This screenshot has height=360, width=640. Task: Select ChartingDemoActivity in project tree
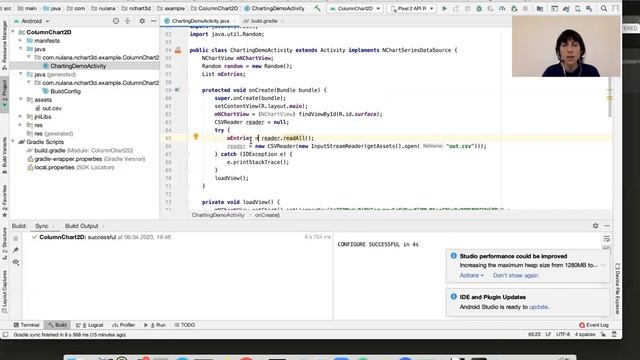tap(78, 66)
